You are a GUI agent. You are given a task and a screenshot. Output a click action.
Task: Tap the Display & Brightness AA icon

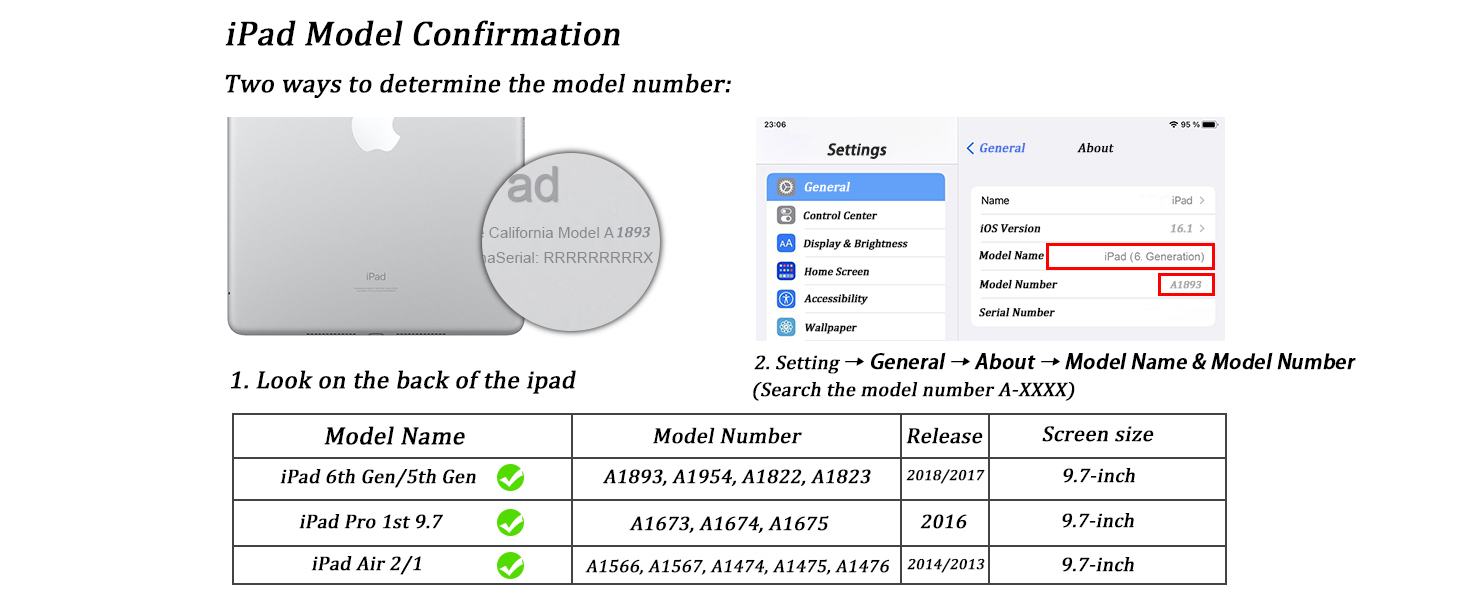tap(786, 243)
